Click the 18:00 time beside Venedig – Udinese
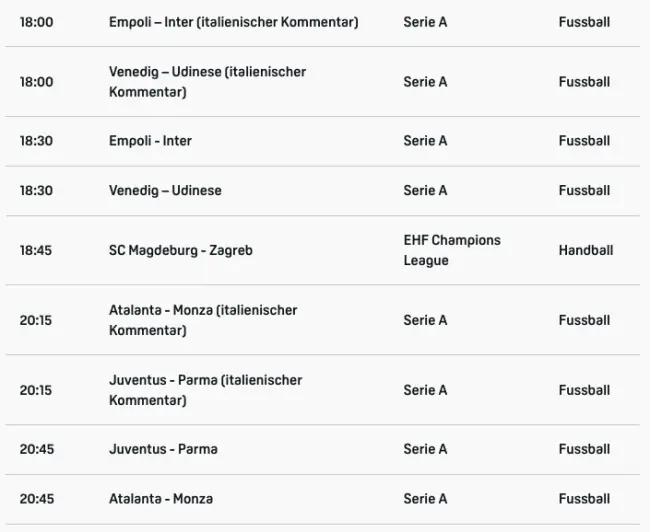 tap(36, 82)
